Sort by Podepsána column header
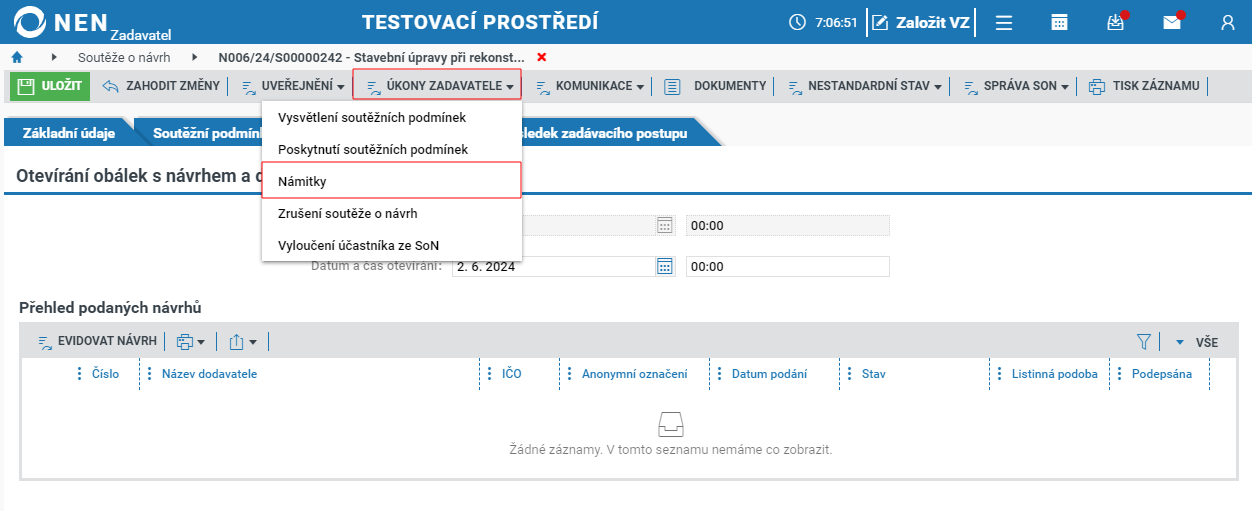The height and width of the screenshot is (511, 1252). click(1161, 374)
